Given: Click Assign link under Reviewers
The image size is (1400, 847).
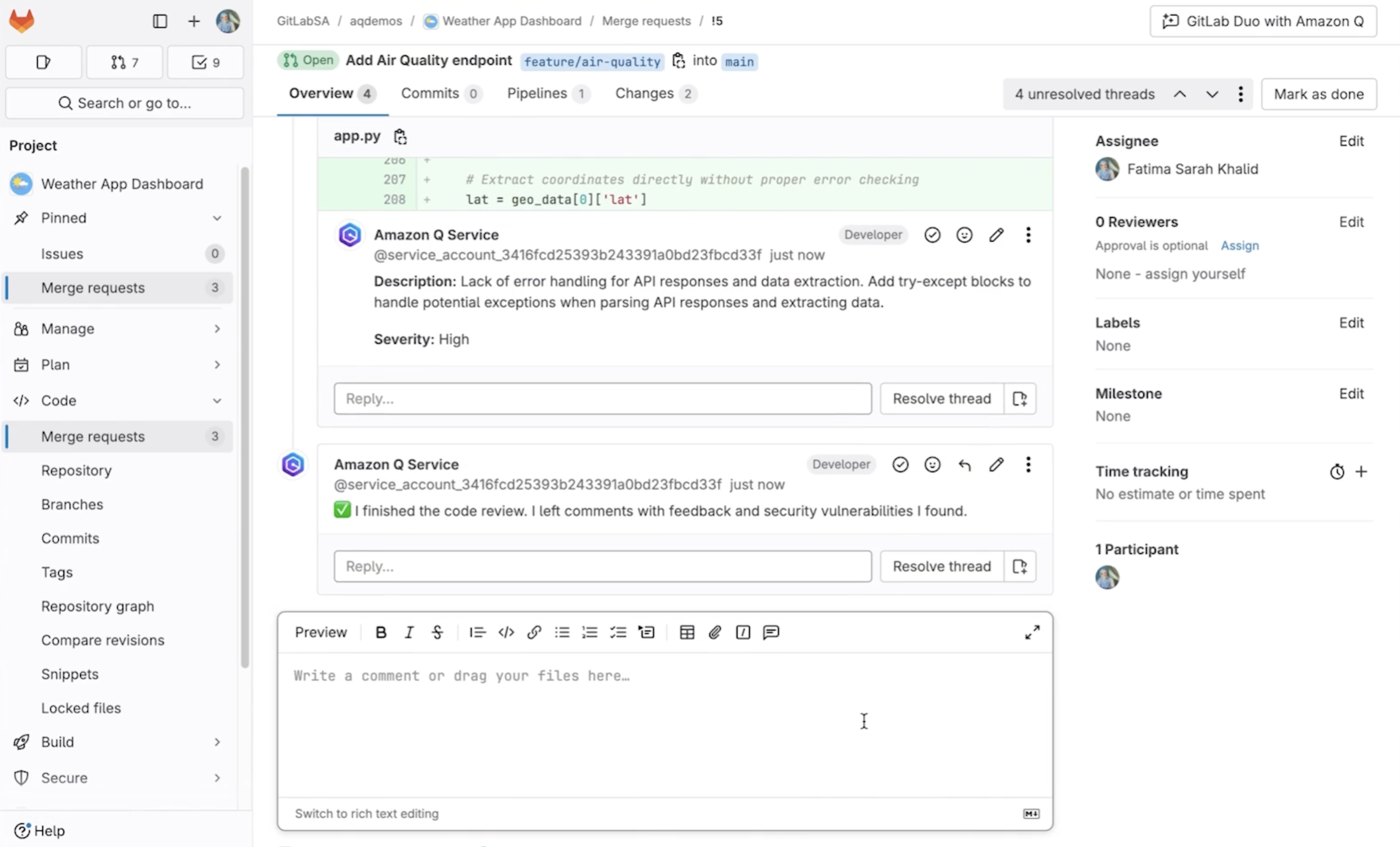Looking at the screenshot, I should (1239, 246).
